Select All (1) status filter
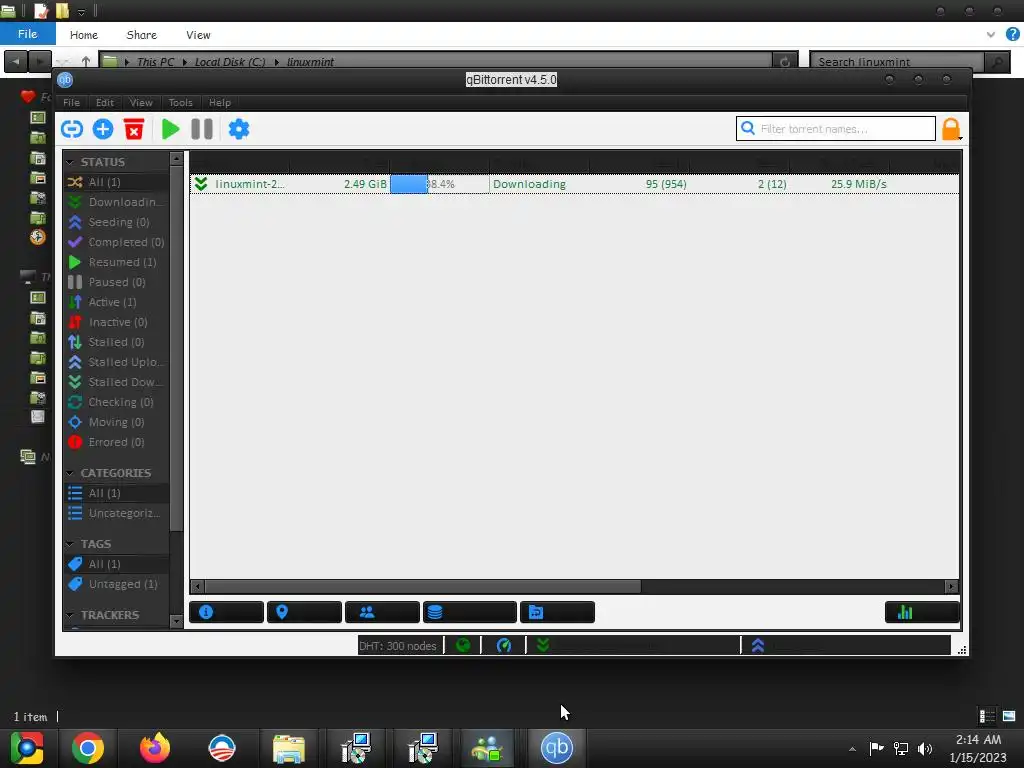 [116, 182]
